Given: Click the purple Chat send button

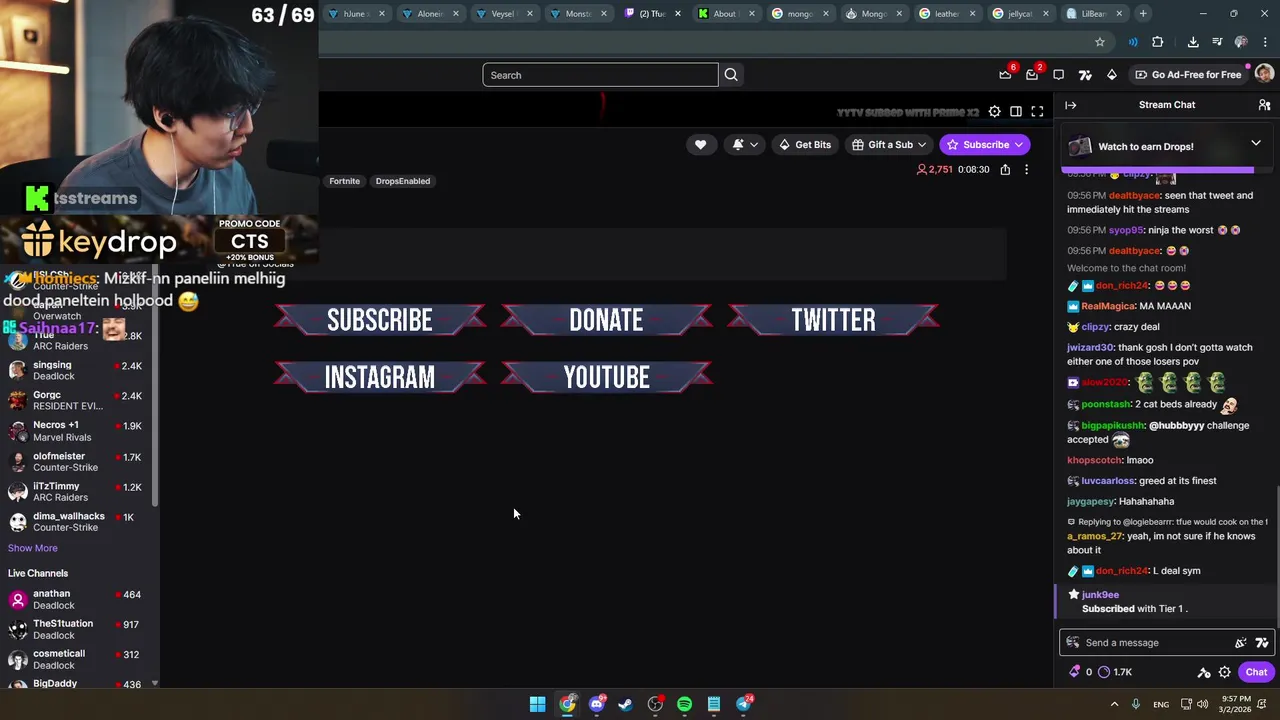Looking at the screenshot, I should point(1256,672).
